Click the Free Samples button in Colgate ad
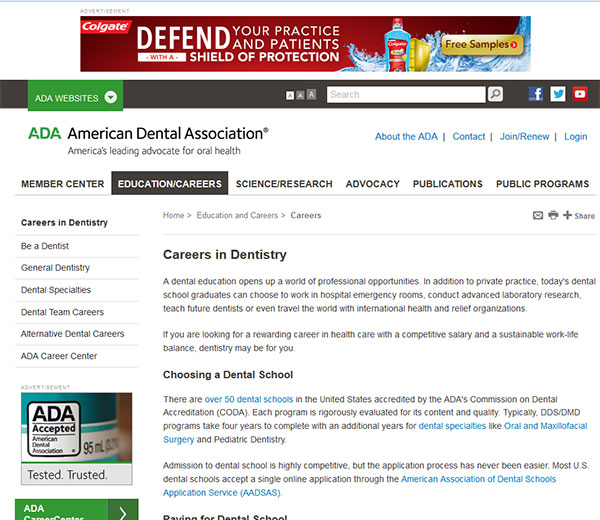 482,45
